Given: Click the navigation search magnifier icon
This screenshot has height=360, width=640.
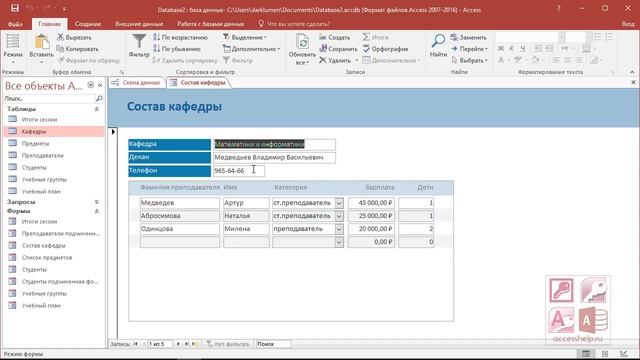Looking at the screenshot, I should [99, 98].
